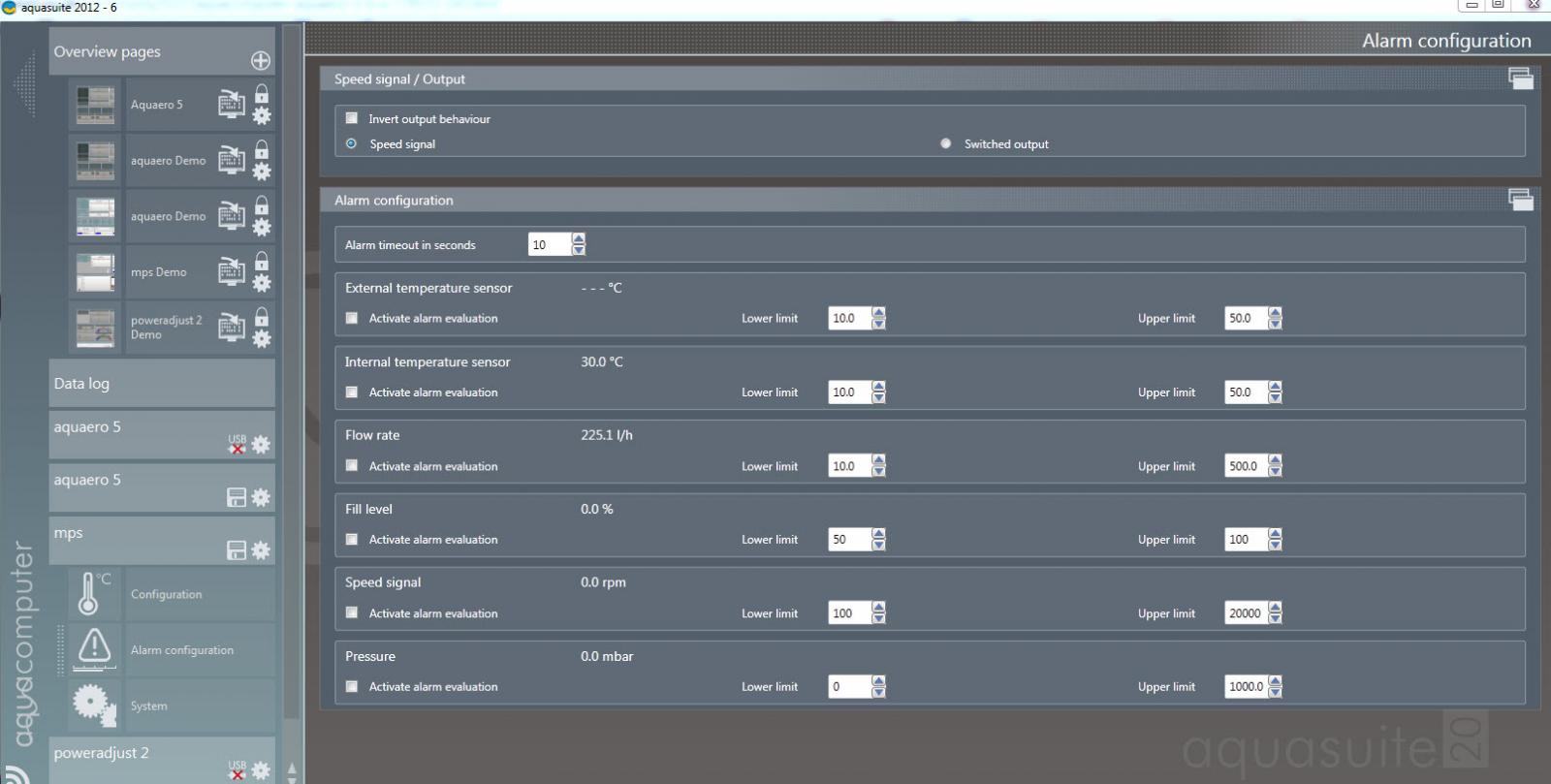Select the Speed signal radio button
Viewport: 1551px width, 784px height.
(x=352, y=143)
